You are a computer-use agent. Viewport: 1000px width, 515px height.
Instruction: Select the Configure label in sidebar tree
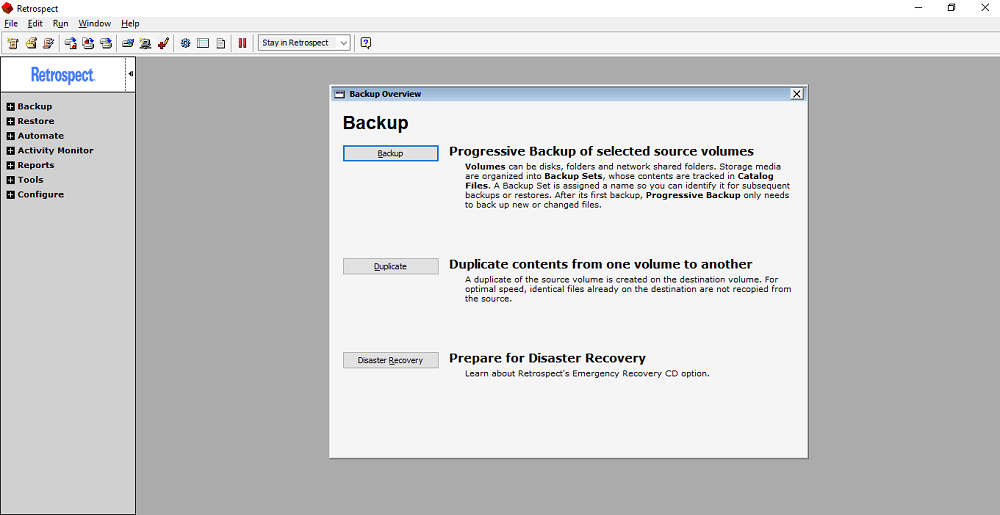[x=40, y=194]
